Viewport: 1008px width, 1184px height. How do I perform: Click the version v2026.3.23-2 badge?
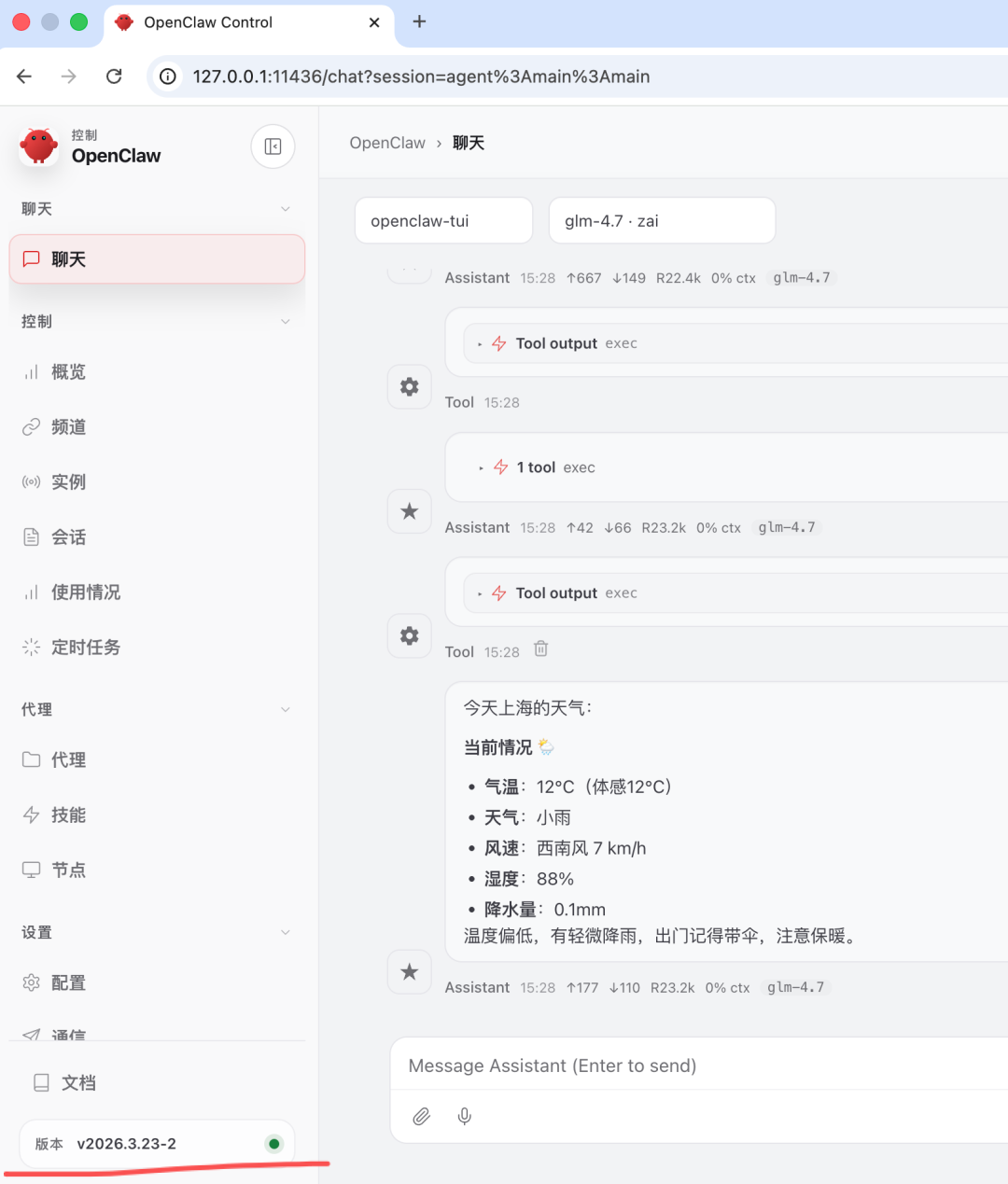(157, 1144)
